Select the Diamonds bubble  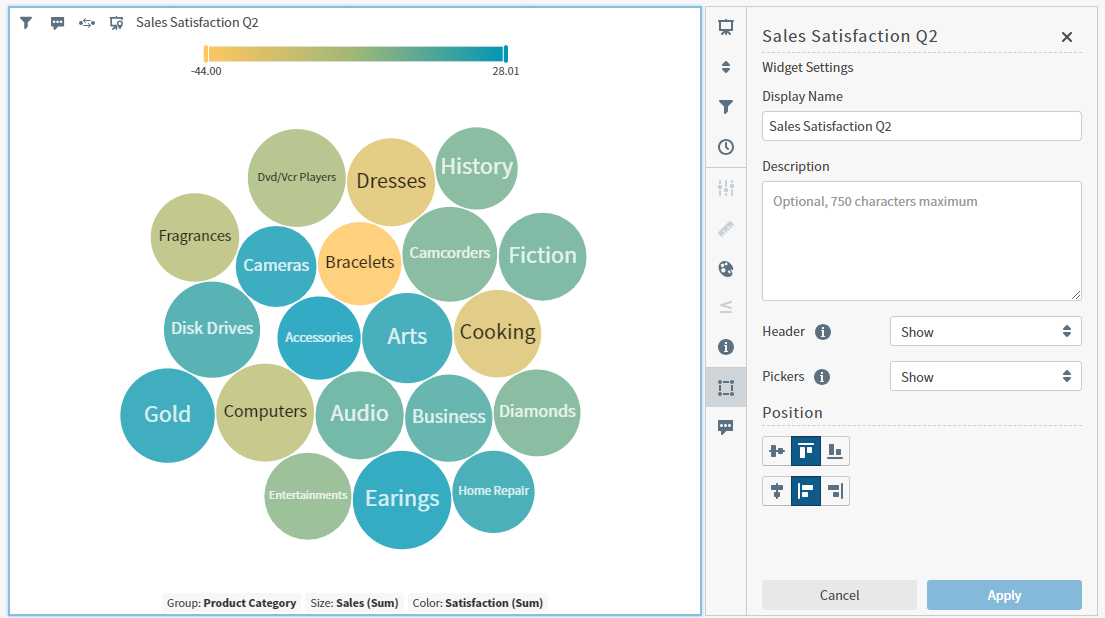[537, 412]
